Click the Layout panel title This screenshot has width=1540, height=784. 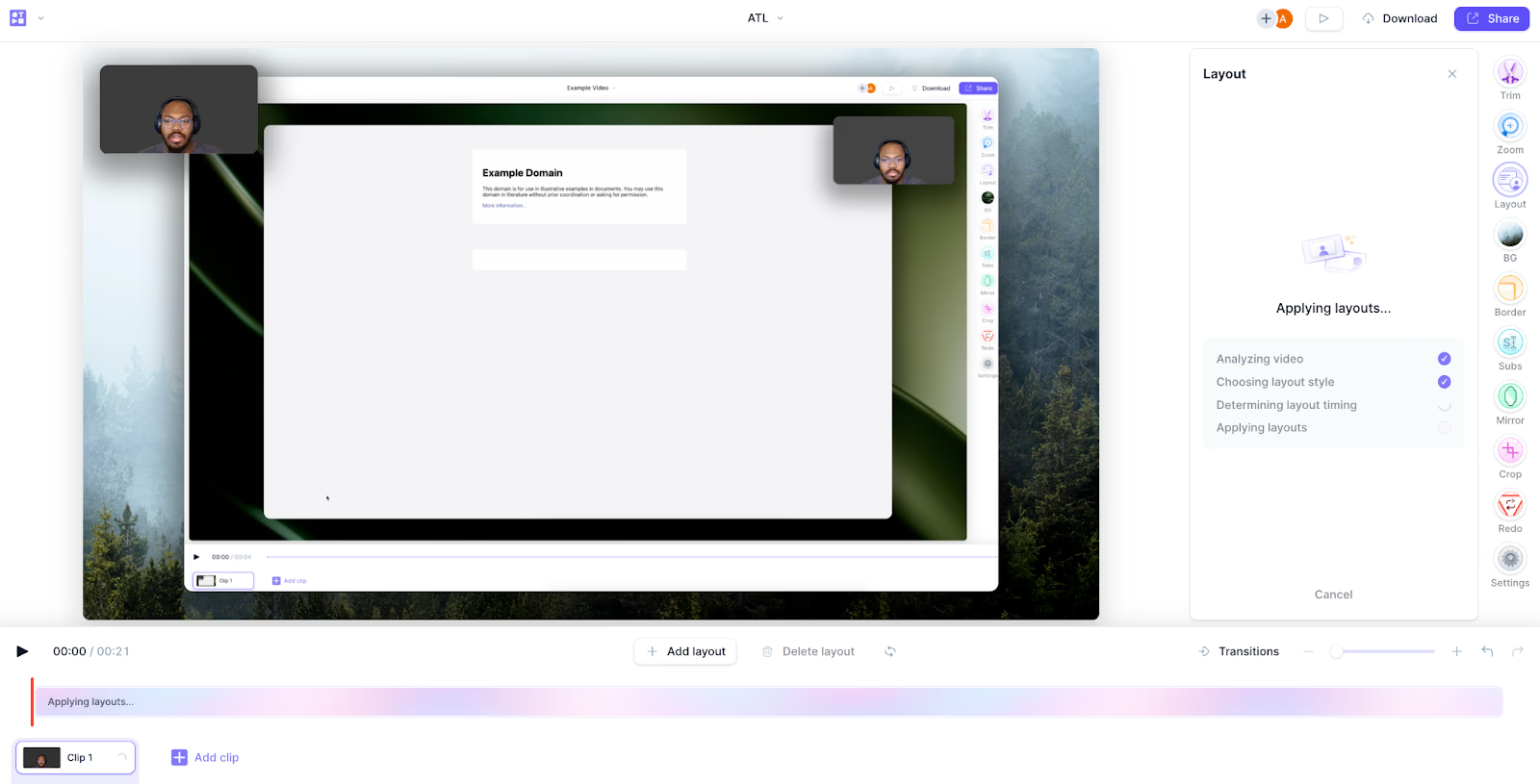(x=1224, y=74)
